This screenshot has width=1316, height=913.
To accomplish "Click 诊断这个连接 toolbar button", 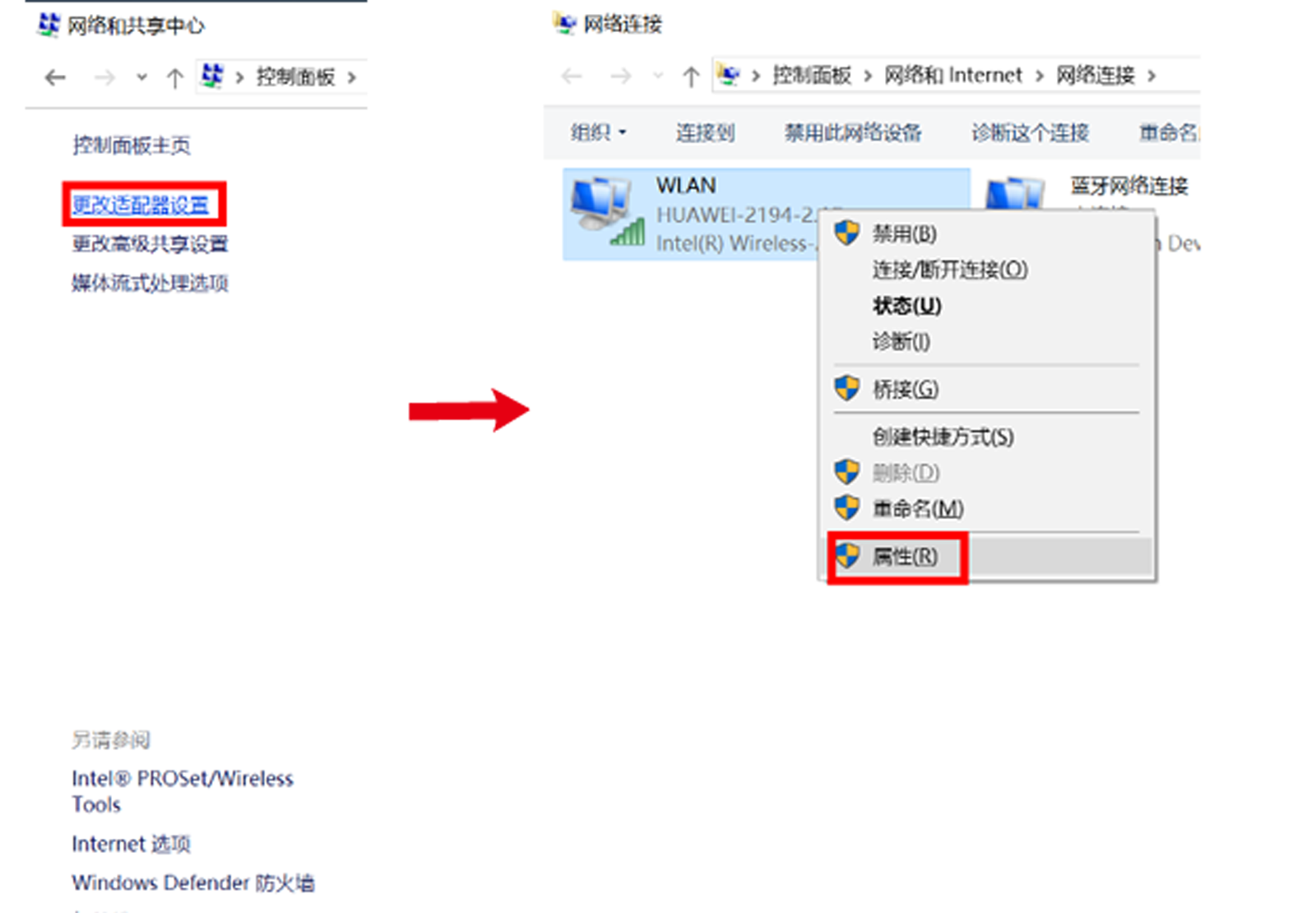I will point(1031,132).
